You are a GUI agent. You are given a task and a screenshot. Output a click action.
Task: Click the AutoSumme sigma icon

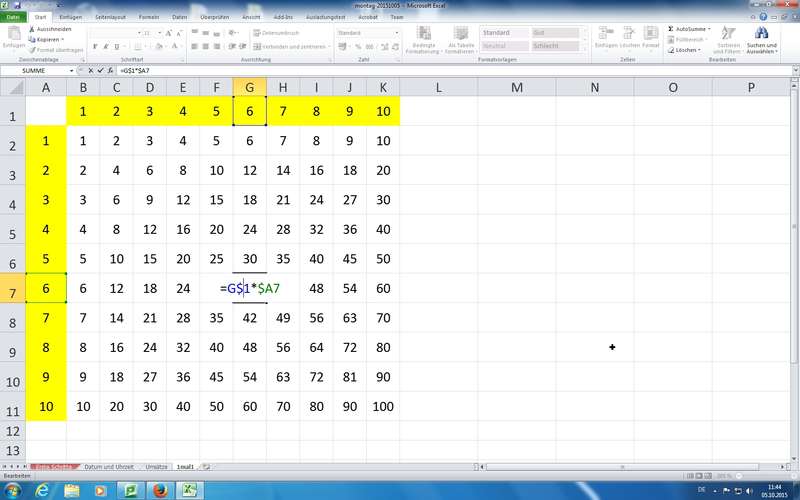(x=671, y=29)
